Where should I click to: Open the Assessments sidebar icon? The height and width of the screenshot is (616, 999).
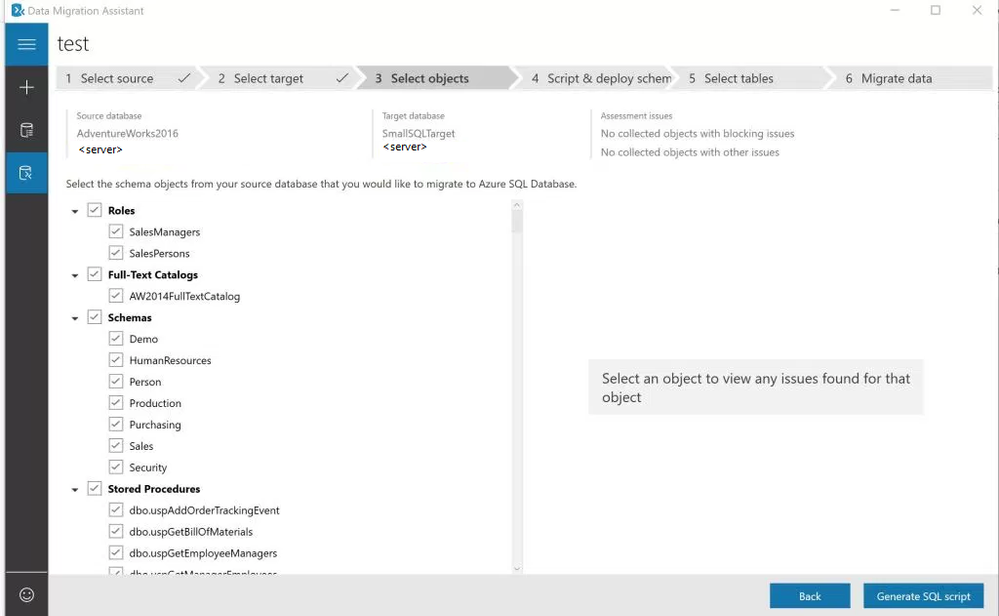27,130
